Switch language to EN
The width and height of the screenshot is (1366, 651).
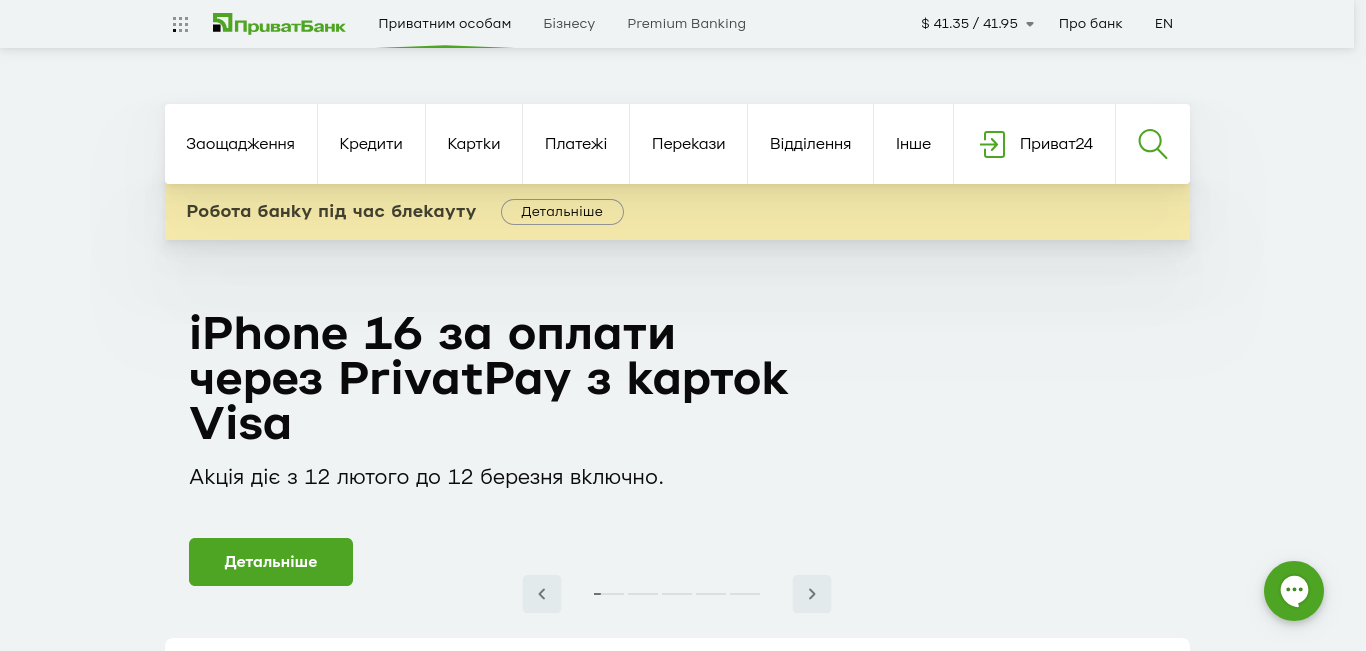click(x=1164, y=23)
